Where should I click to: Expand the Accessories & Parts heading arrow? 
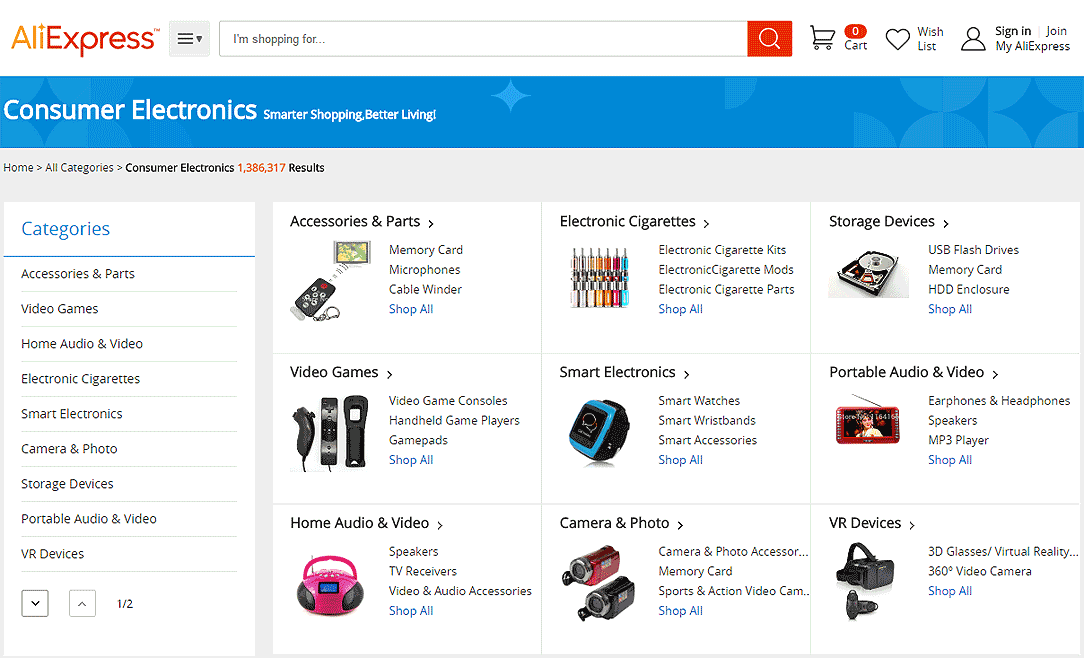[x=431, y=223]
